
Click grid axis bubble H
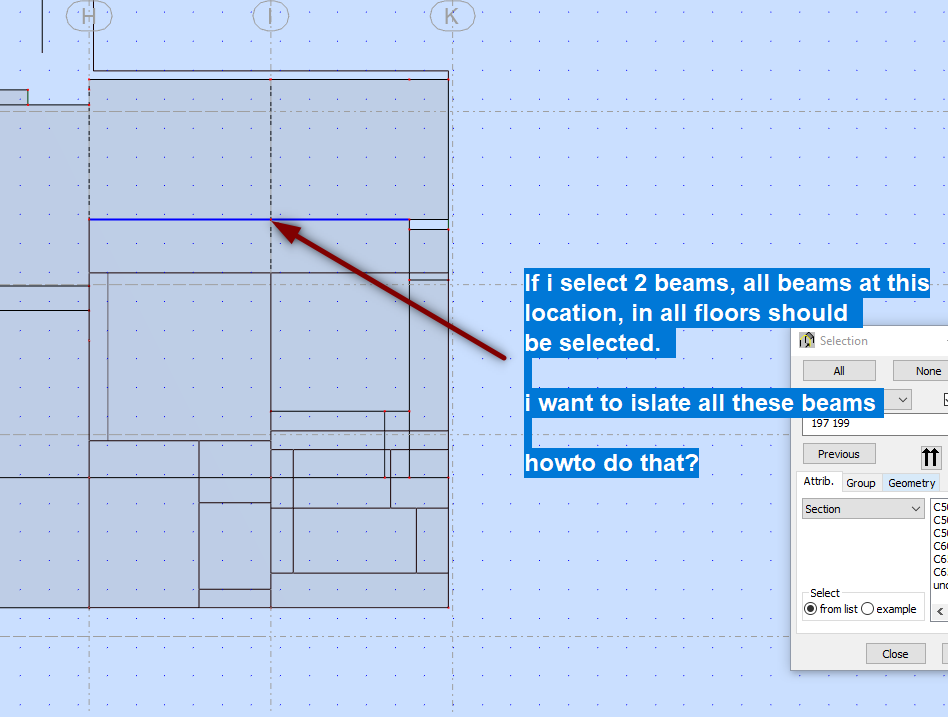tap(88, 16)
